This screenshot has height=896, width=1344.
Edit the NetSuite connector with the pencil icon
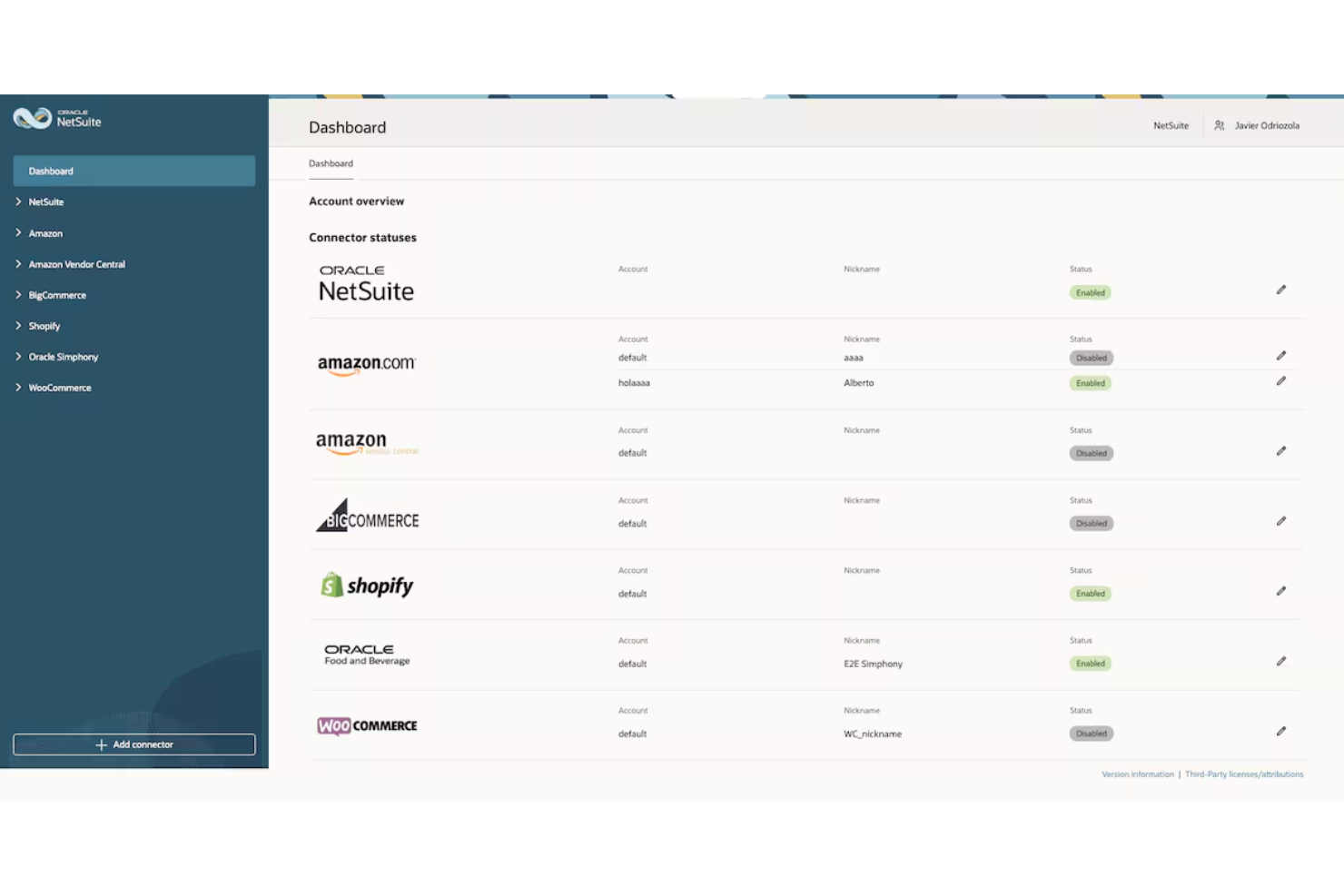pos(1281,290)
